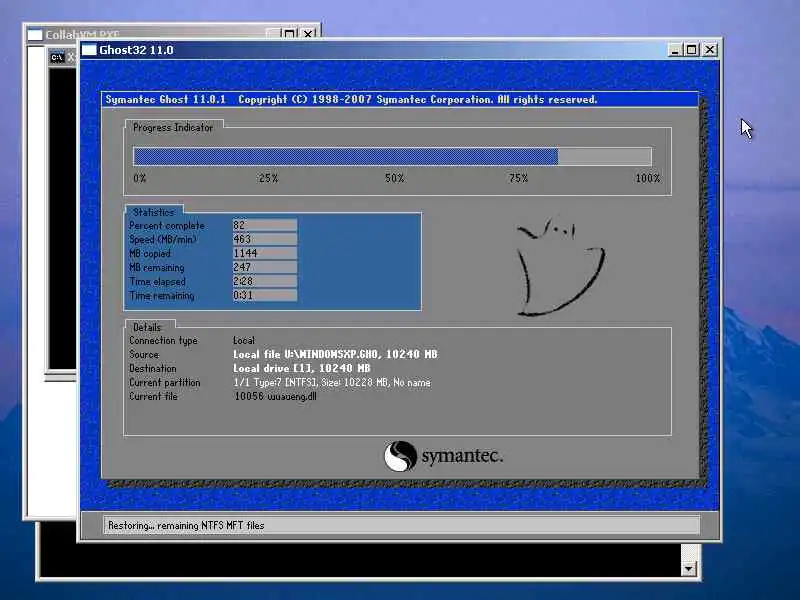Click the 0% progress marker
Image resolution: width=800 pixels, height=600 pixels.
(x=140, y=179)
